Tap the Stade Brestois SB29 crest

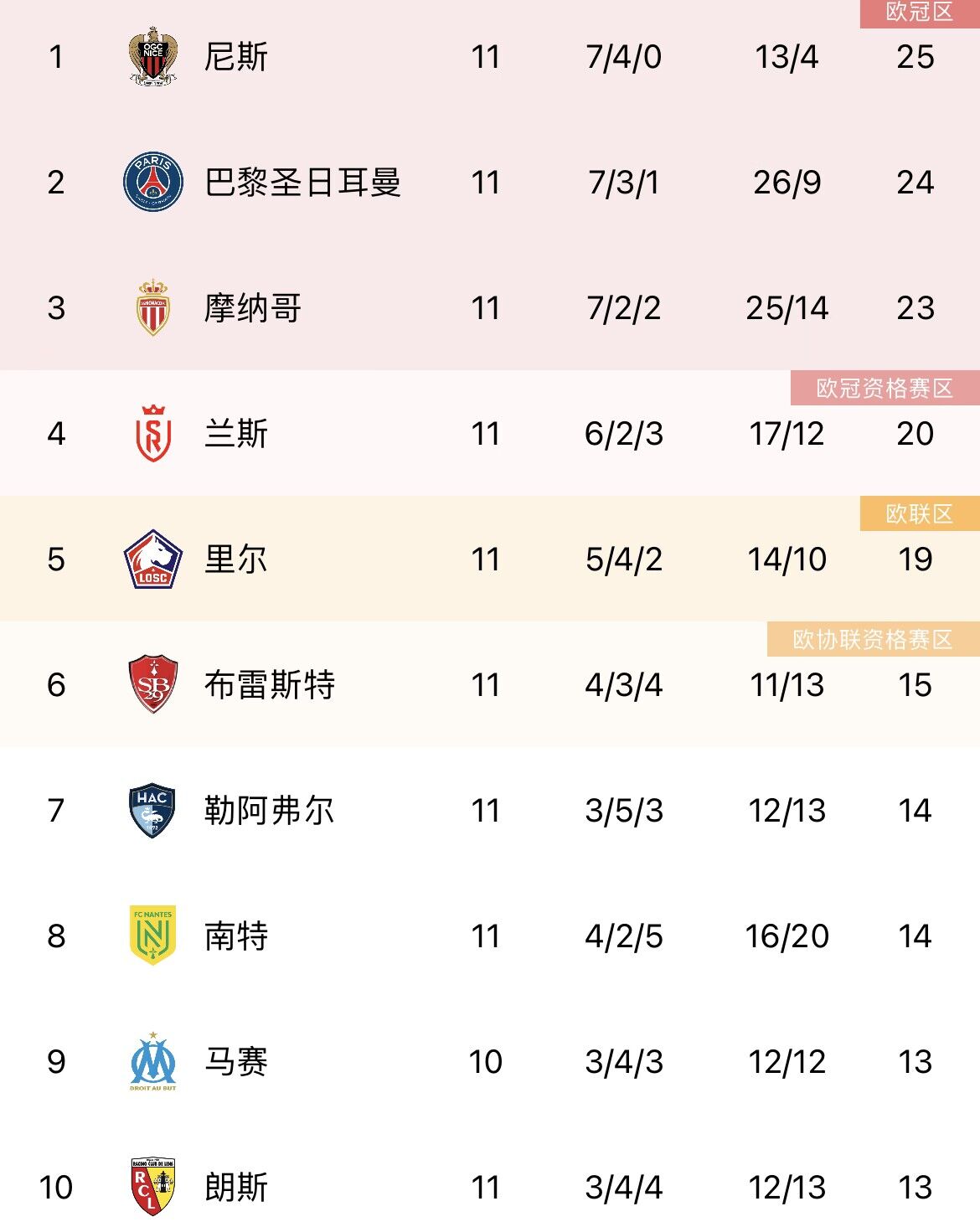(153, 684)
